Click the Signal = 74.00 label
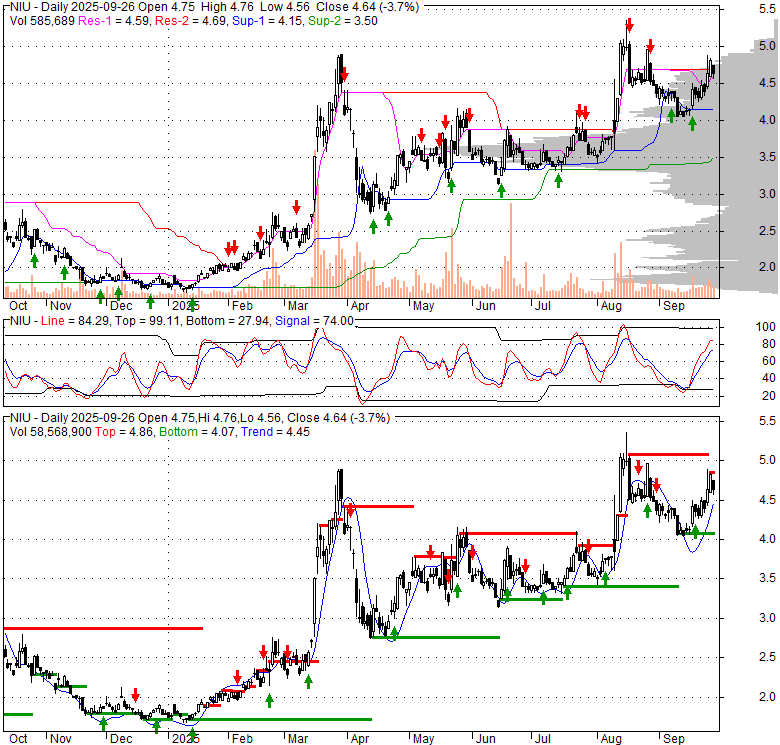The width and height of the screenshot is (780, 745). 314,321
